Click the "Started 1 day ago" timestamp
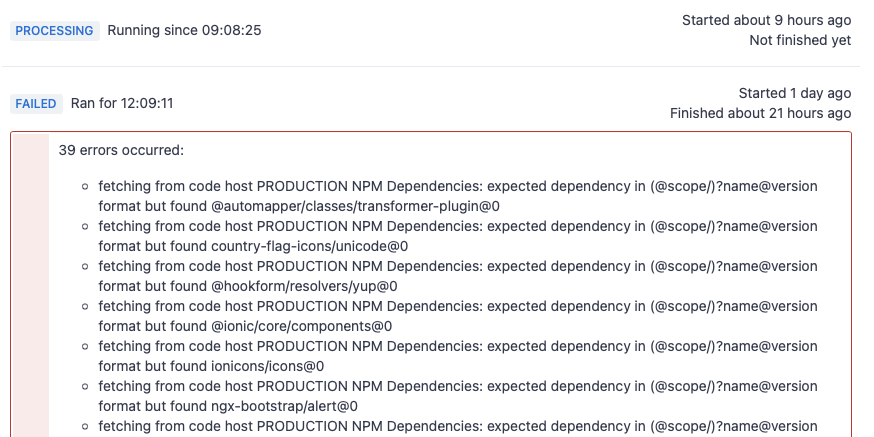Image resolution: width=874 pixels, height=437 pixels. point(795,93)
